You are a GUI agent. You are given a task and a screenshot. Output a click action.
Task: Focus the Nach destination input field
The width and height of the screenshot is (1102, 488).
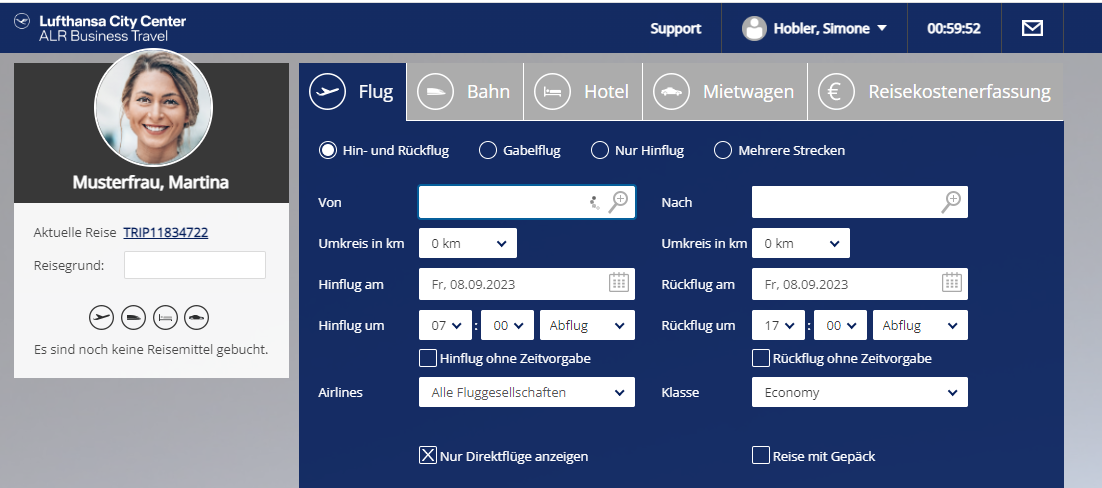pos(860,202)
